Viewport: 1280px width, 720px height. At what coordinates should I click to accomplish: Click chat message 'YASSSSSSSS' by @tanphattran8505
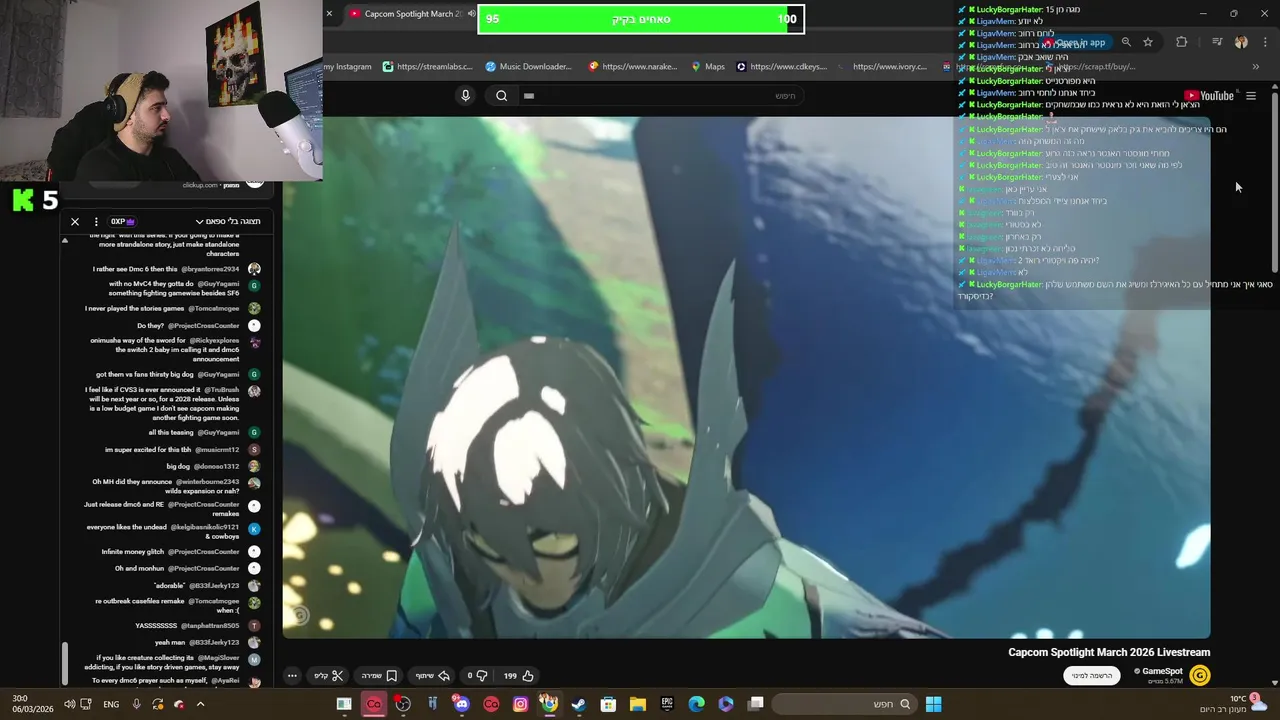(187, 626)
